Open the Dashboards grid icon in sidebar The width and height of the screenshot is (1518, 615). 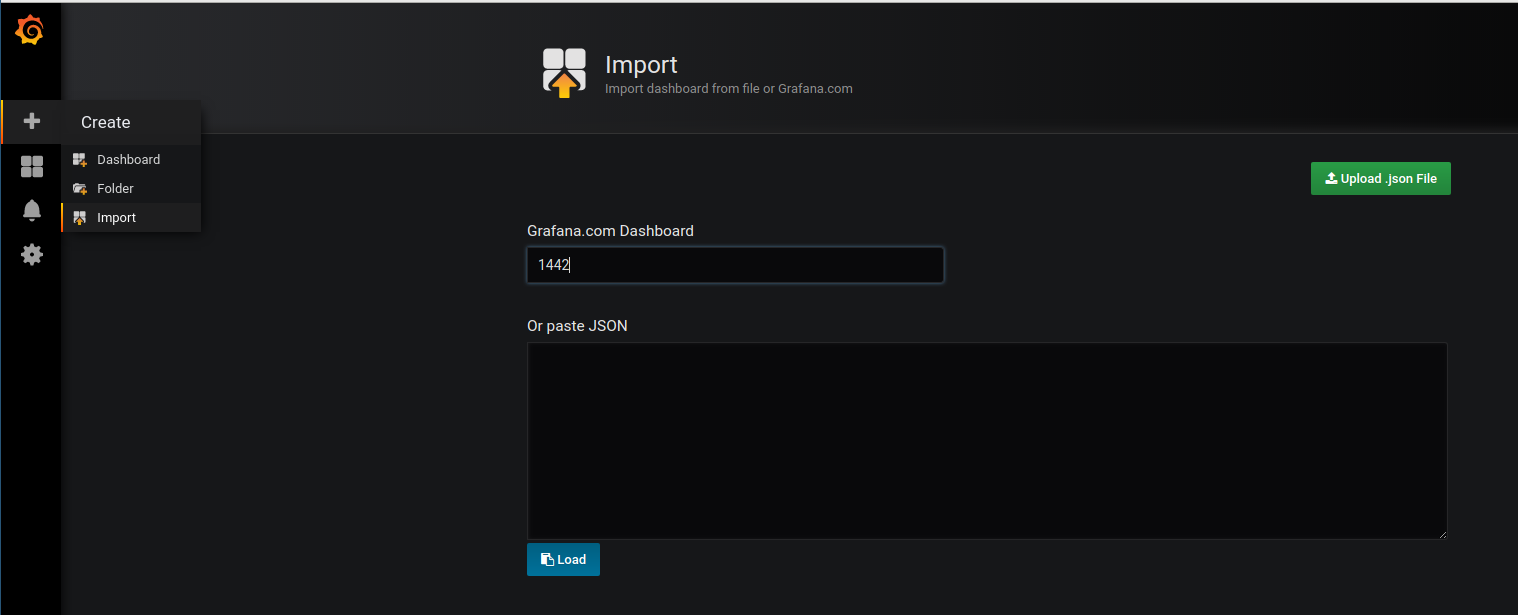pyautogui.click(x=32, y=167)
